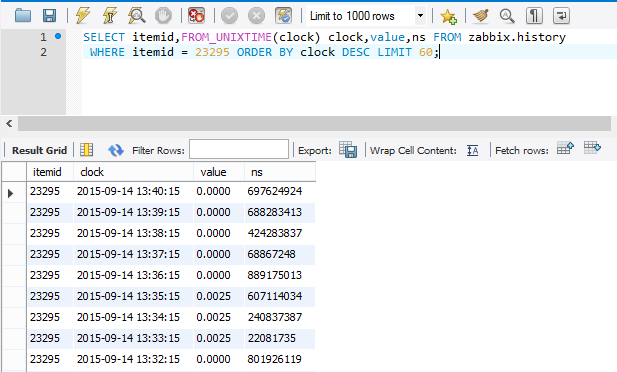Select ns cell 697624924
Image resolution: width=617 pixels, height=372 pixels.
click(280, 191)
